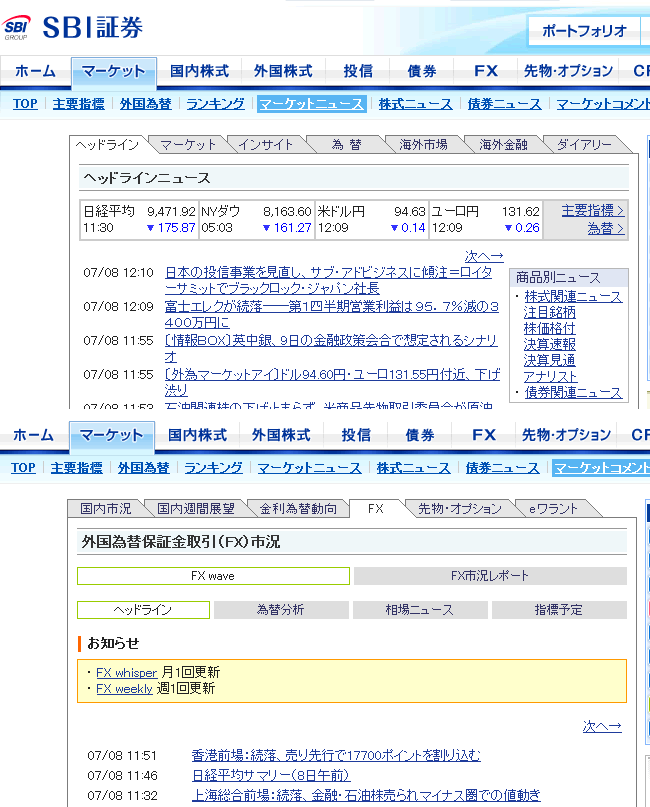Click the 主要指標 > link beside the quotes

tap(592, 210)
